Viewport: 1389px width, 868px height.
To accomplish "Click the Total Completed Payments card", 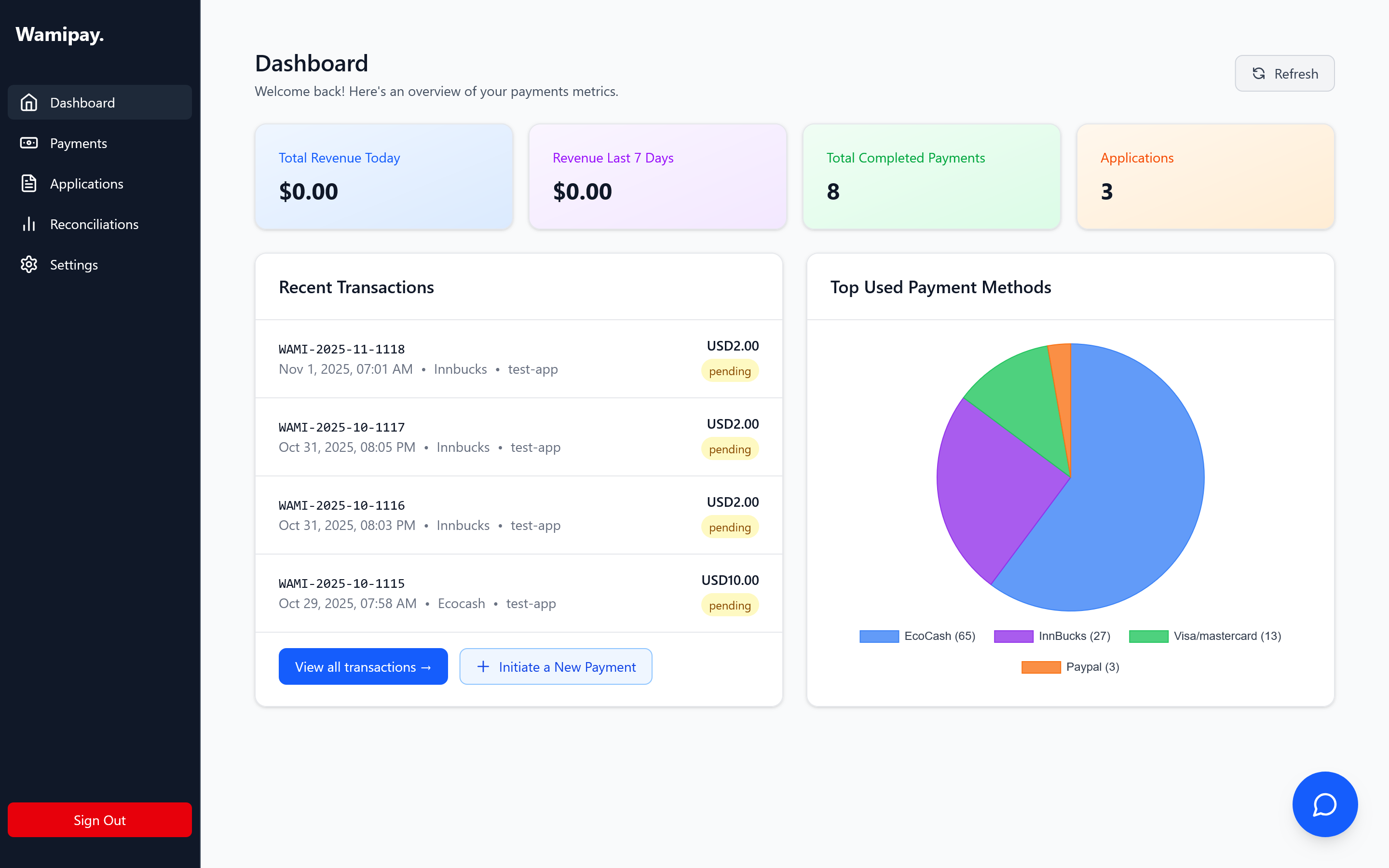I will (931, 176).
